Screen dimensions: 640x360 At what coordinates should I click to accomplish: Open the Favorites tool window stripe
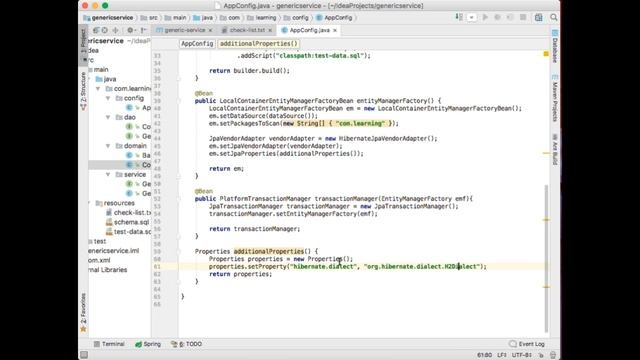(83, 312)
